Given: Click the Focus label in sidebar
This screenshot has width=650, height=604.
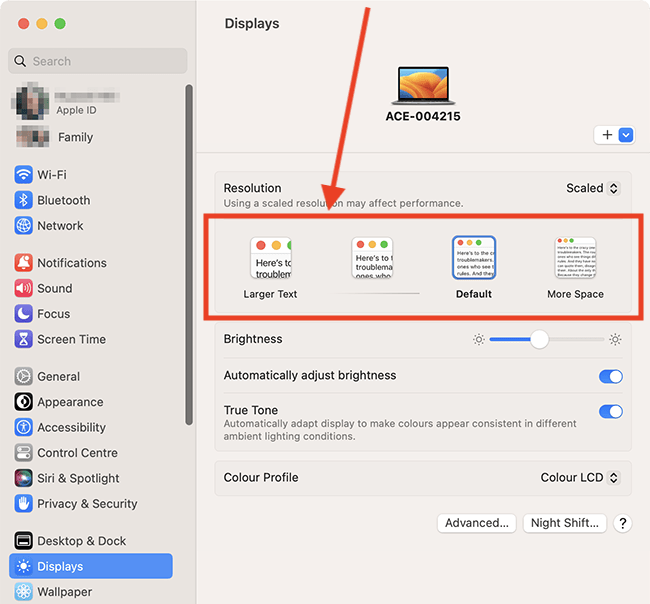Looking at the screenshot, I should 54,314.
